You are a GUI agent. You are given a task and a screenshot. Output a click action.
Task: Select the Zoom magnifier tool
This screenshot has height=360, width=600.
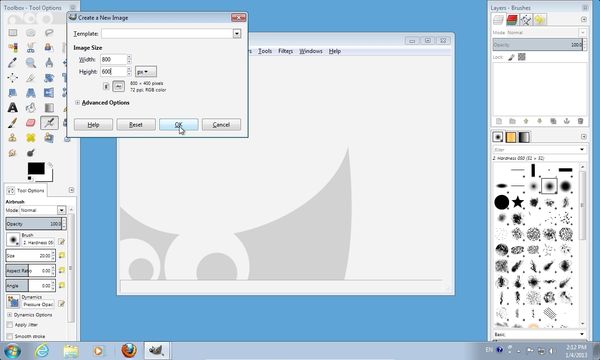31,62
